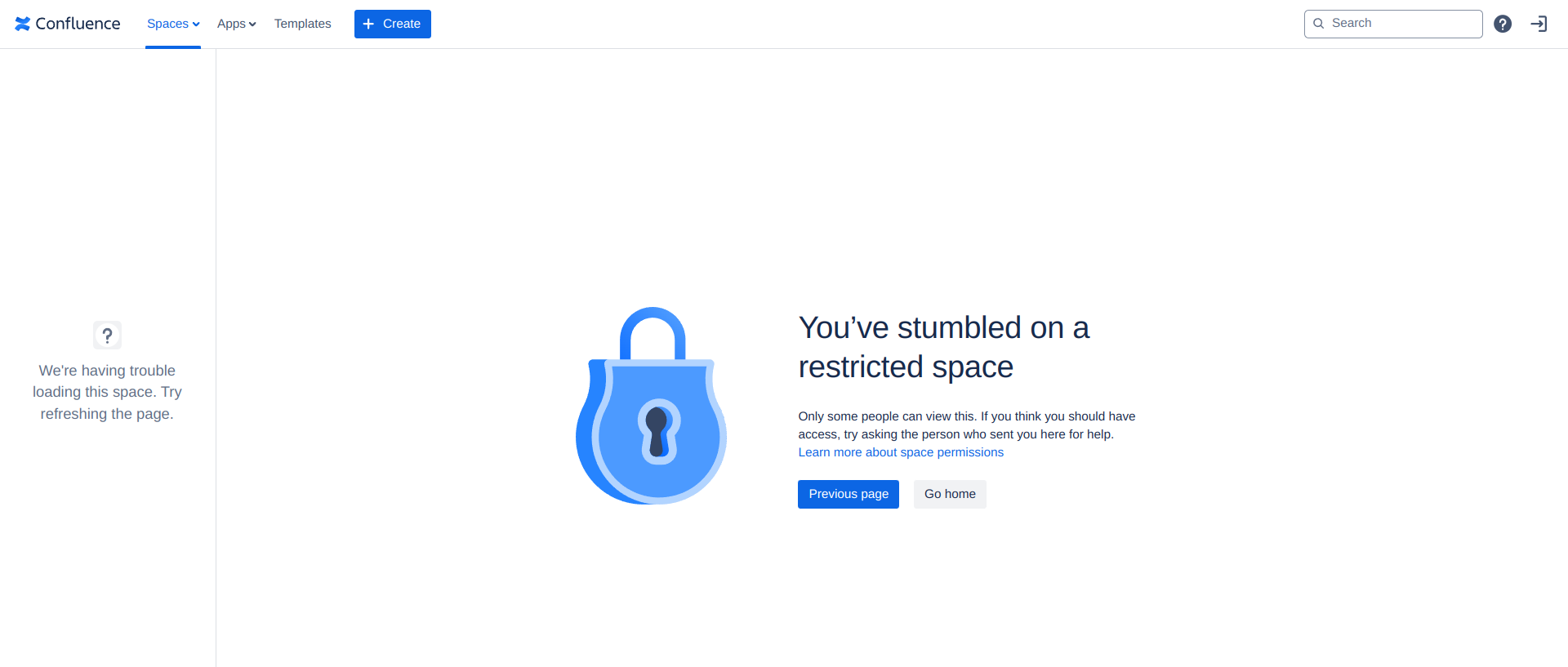
Task: Click the restricted space heading text
Action: [x=944, y=347]
